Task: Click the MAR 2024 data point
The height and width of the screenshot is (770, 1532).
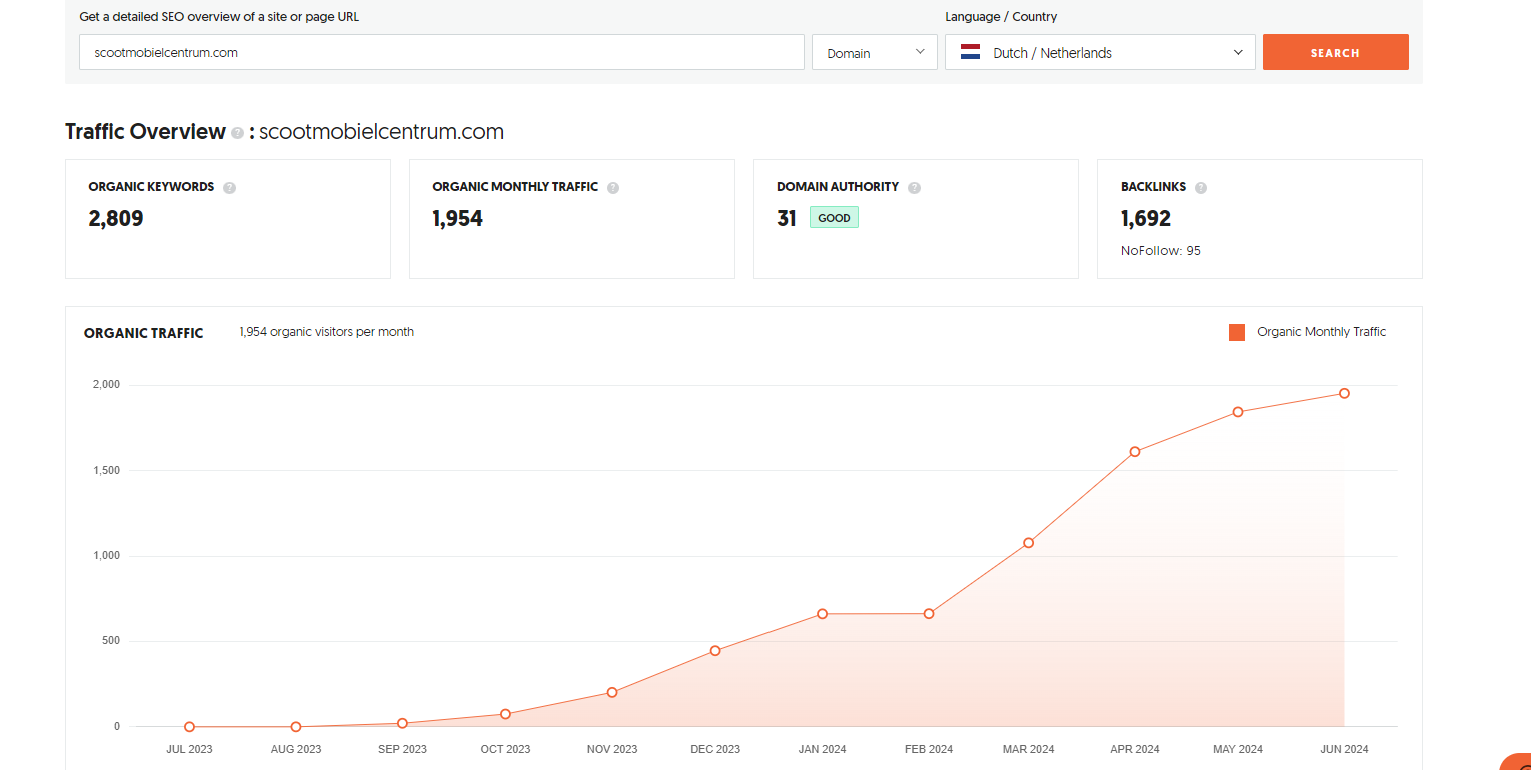Action: pyautogui.click(x=1028, y=543)
